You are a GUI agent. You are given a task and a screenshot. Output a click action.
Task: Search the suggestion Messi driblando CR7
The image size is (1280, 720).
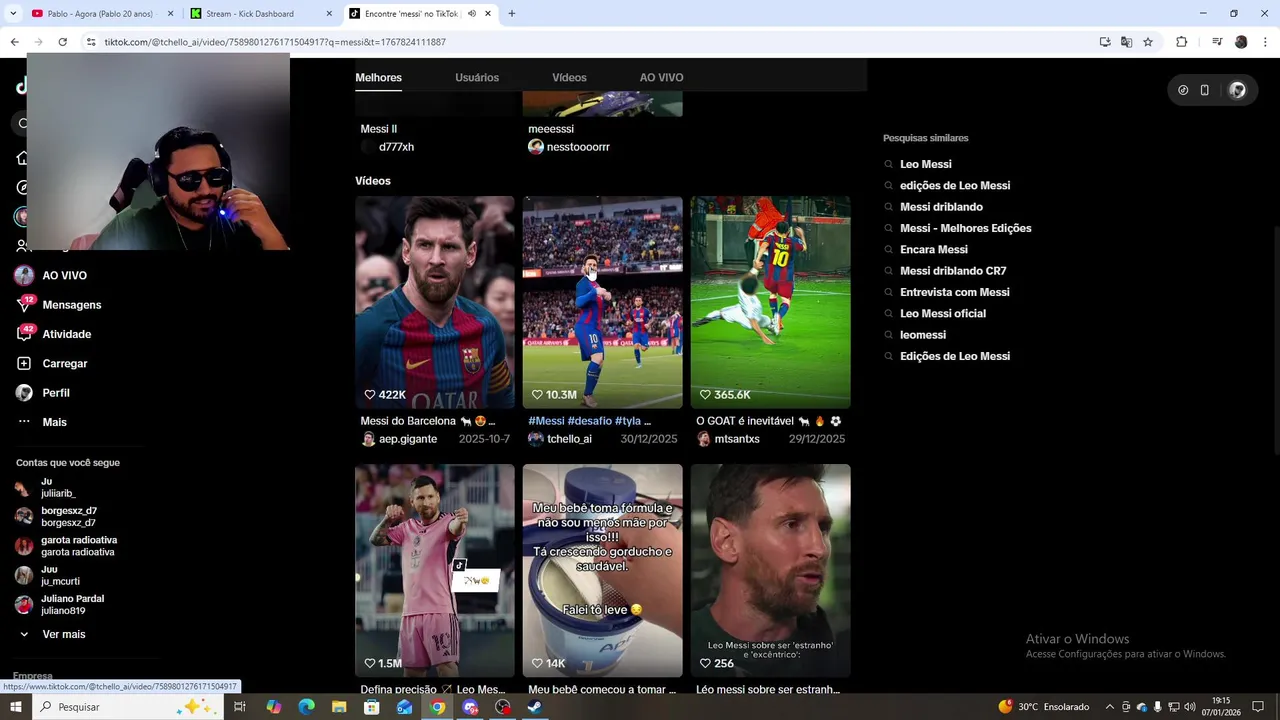click(953, 271)
